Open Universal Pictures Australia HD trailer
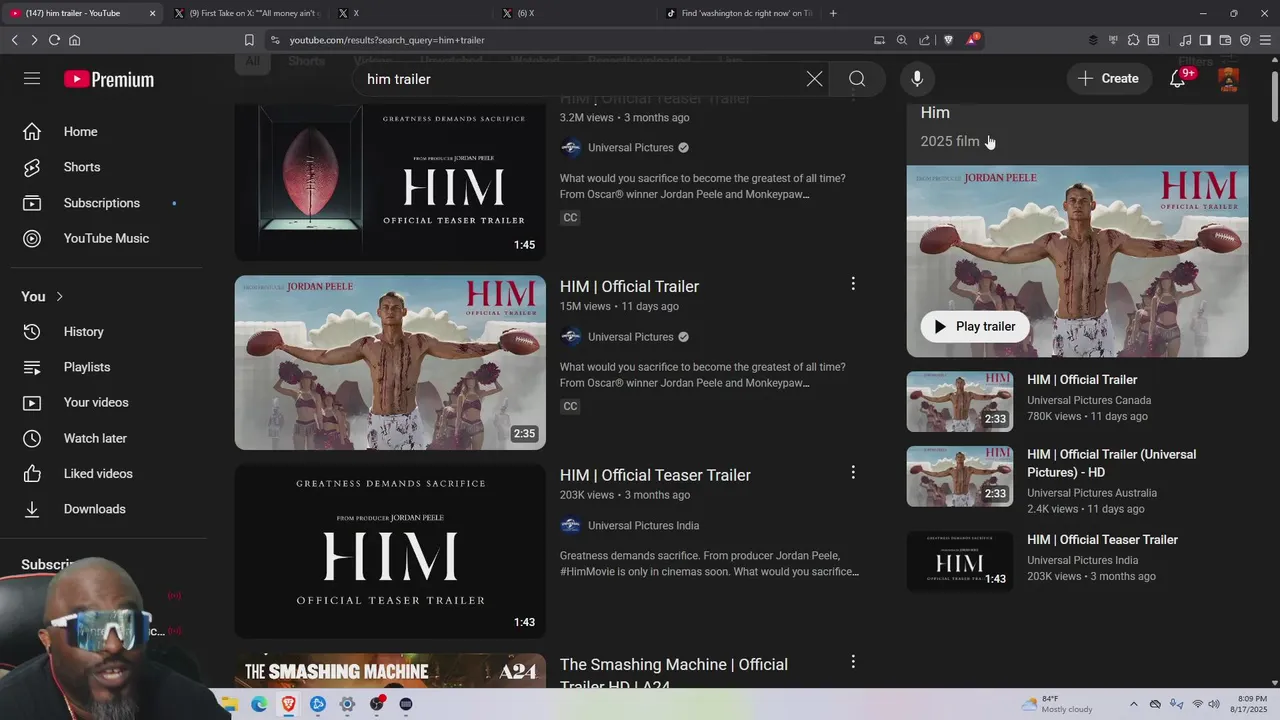 1111,462
